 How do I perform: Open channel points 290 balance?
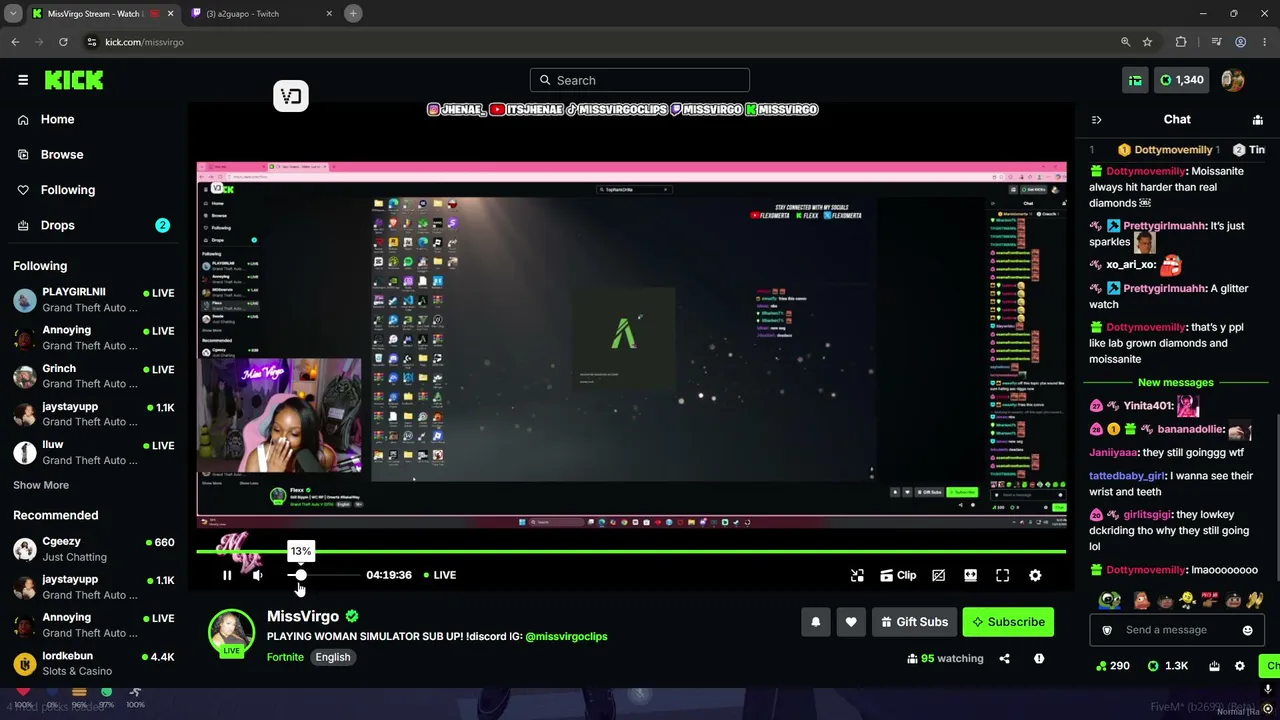click(1113, 666)
